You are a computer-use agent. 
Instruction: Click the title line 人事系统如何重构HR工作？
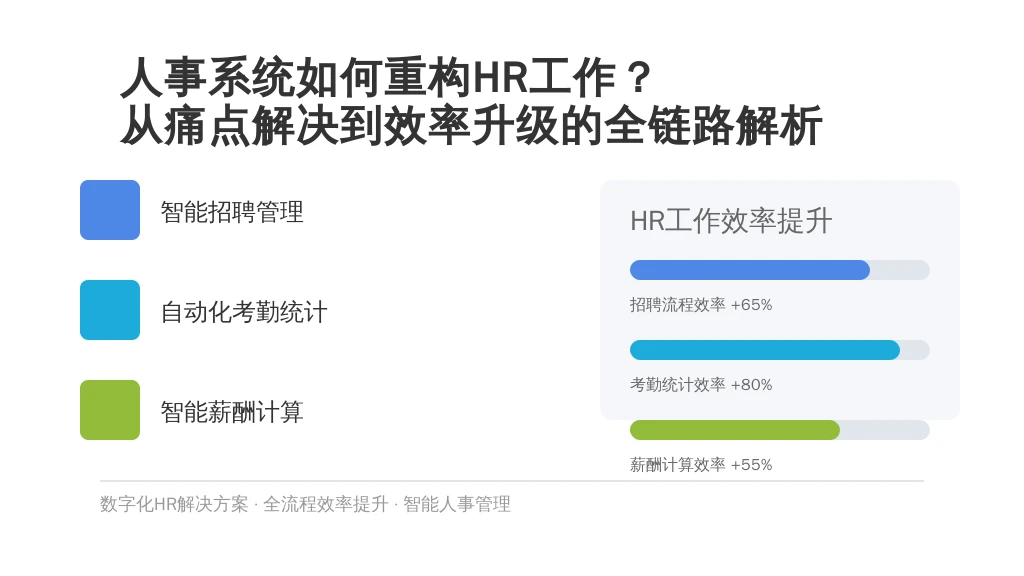click(x=387, y=78)
